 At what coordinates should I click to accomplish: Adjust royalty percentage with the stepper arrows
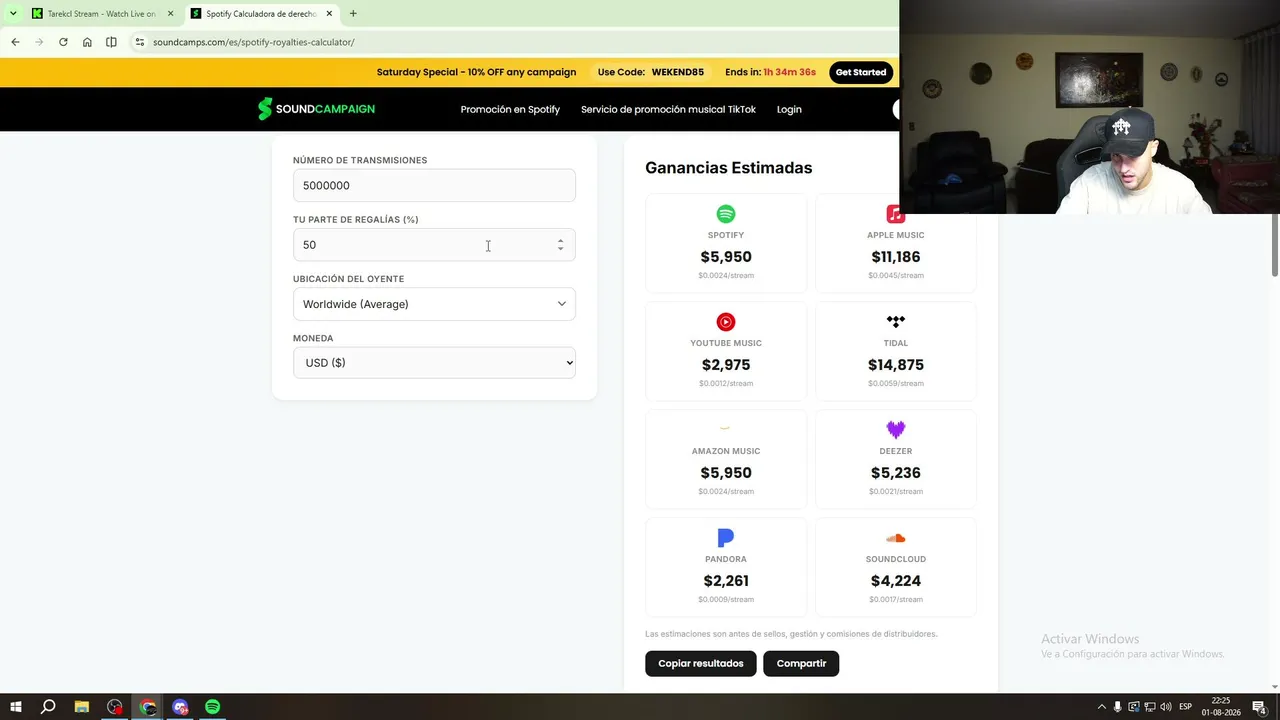[560, 244]
